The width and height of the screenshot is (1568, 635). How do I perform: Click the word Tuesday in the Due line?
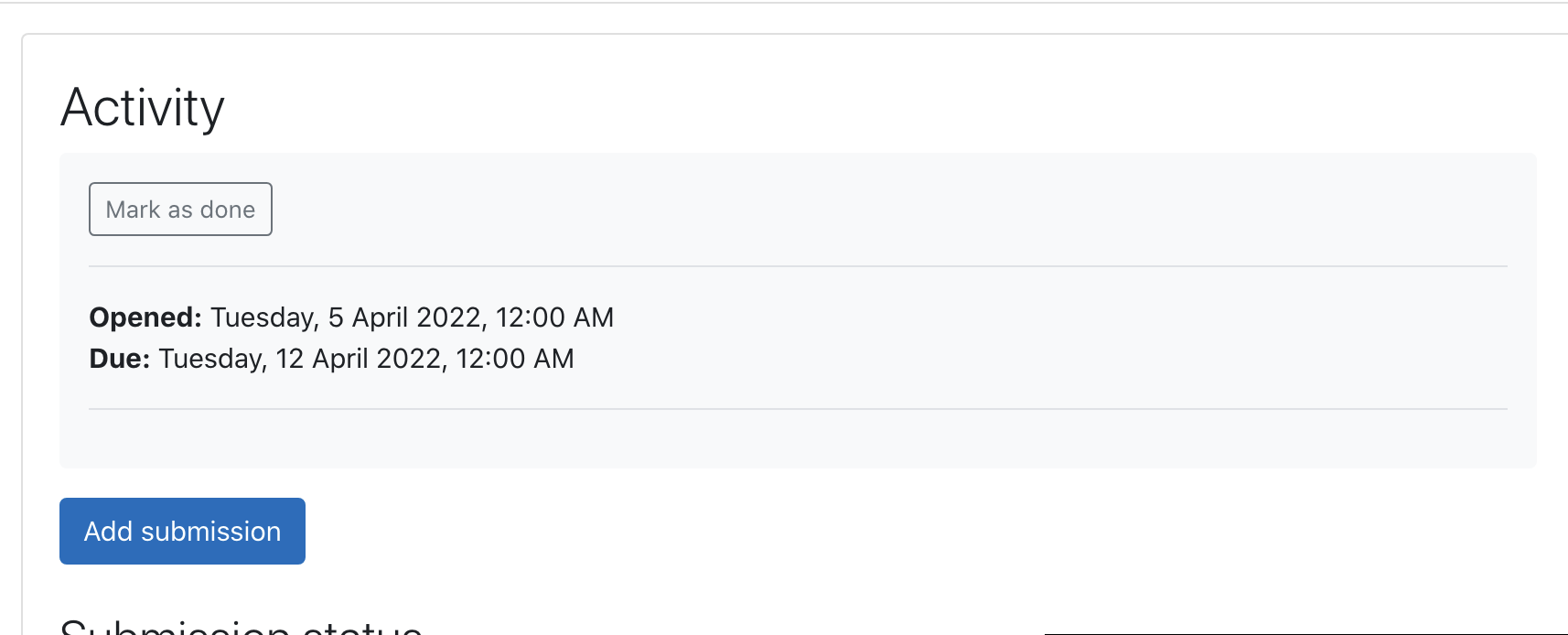pos(212,358)
